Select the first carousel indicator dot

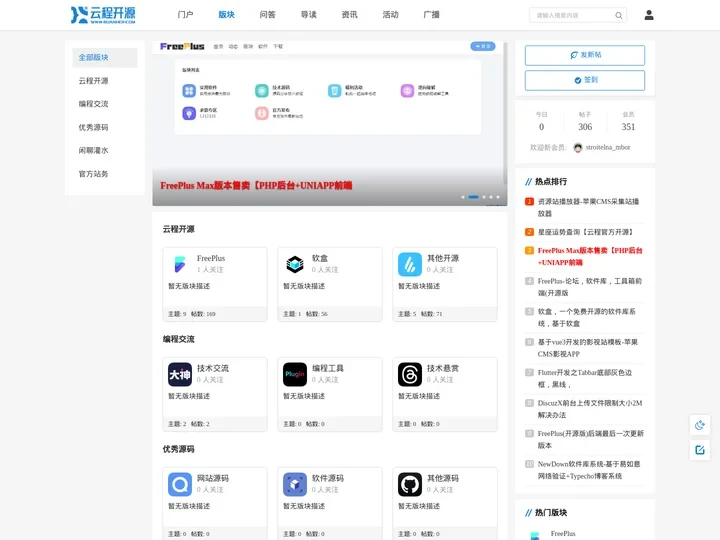point(463,197)
